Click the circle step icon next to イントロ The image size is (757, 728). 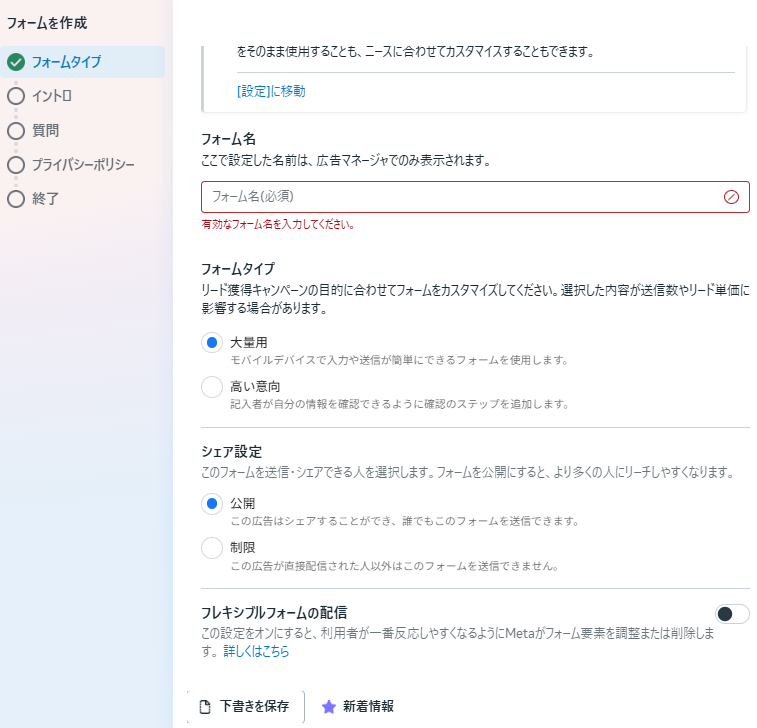[x=15, y=96]
